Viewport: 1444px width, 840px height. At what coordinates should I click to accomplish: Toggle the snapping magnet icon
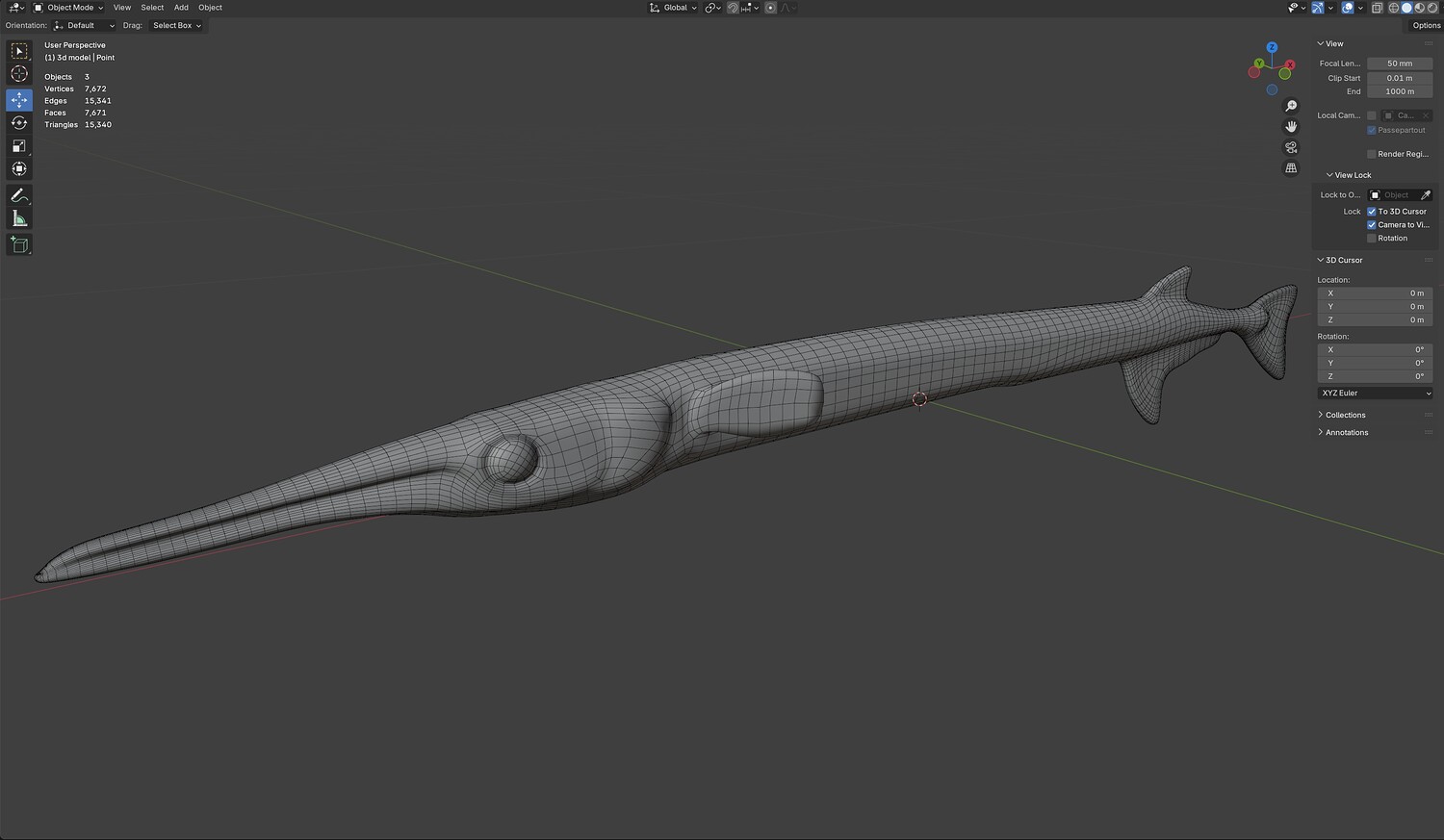733,8
